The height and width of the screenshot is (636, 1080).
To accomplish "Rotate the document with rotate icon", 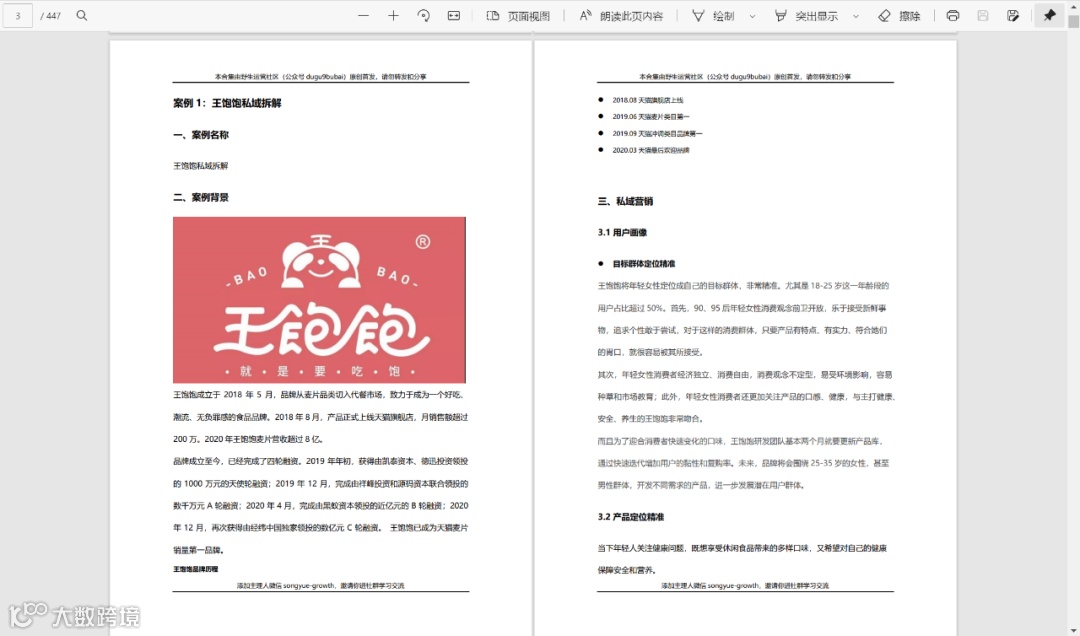I will click(x=424, y=15).
